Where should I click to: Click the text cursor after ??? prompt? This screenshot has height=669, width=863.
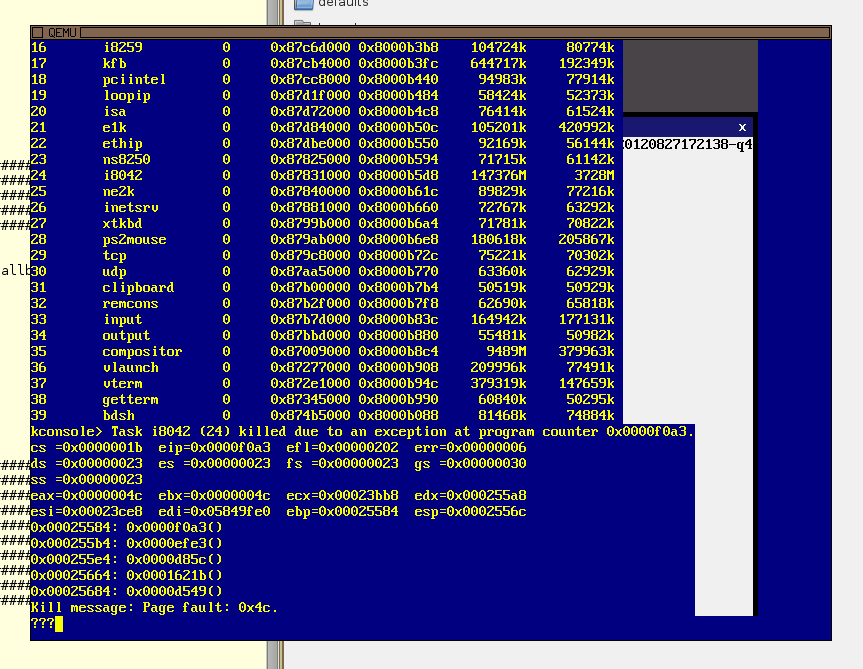tap(59, 624)
